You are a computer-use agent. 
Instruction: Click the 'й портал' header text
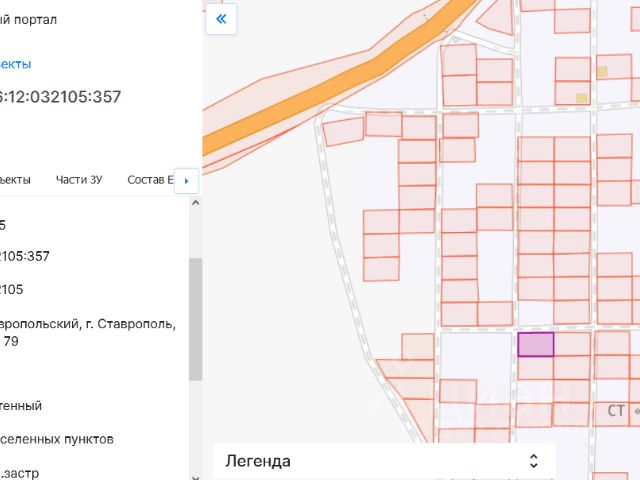[28, 19]
